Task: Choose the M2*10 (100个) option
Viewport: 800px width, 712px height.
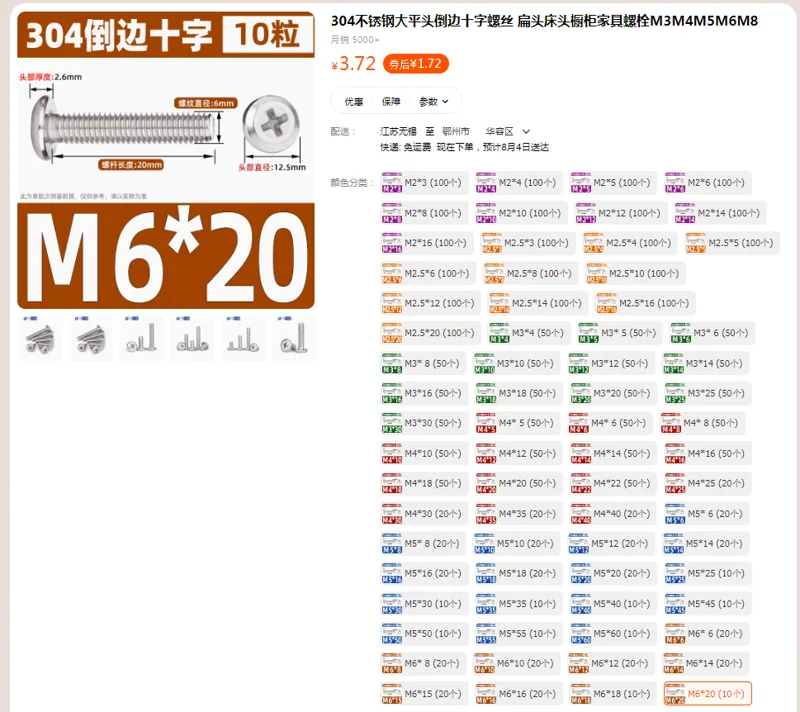Action: [520, 213]
